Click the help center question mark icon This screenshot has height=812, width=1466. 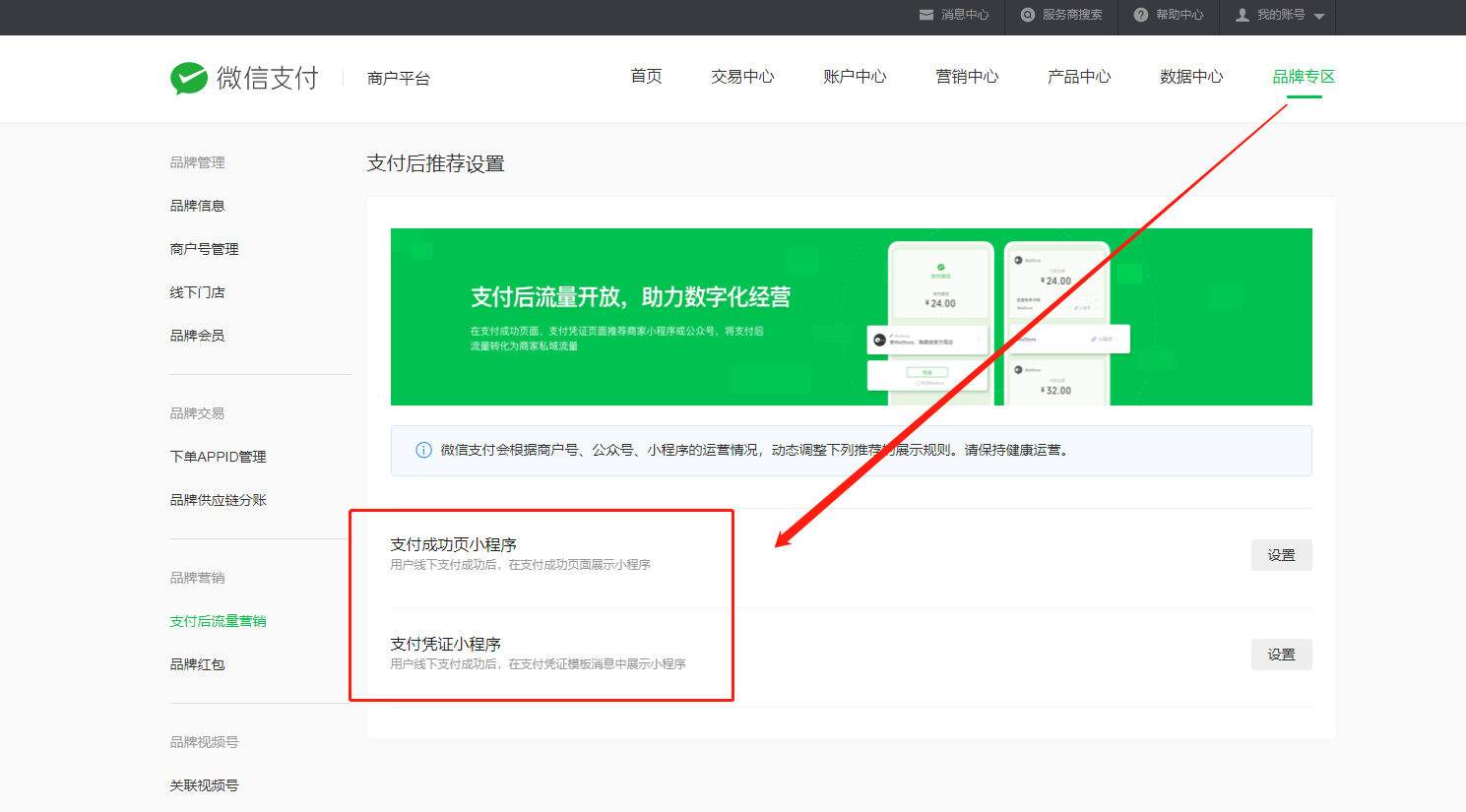click(x=1141, y=15)
